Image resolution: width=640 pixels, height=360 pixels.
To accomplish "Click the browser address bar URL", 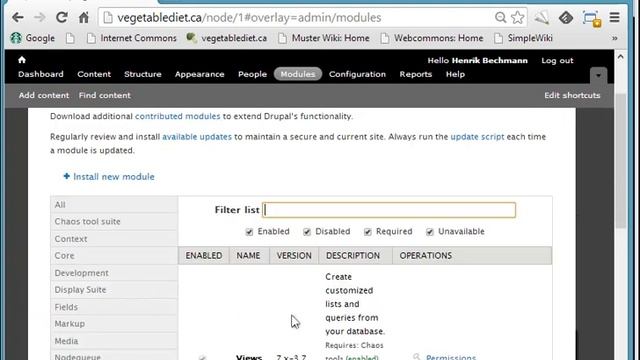I will 249,18.
